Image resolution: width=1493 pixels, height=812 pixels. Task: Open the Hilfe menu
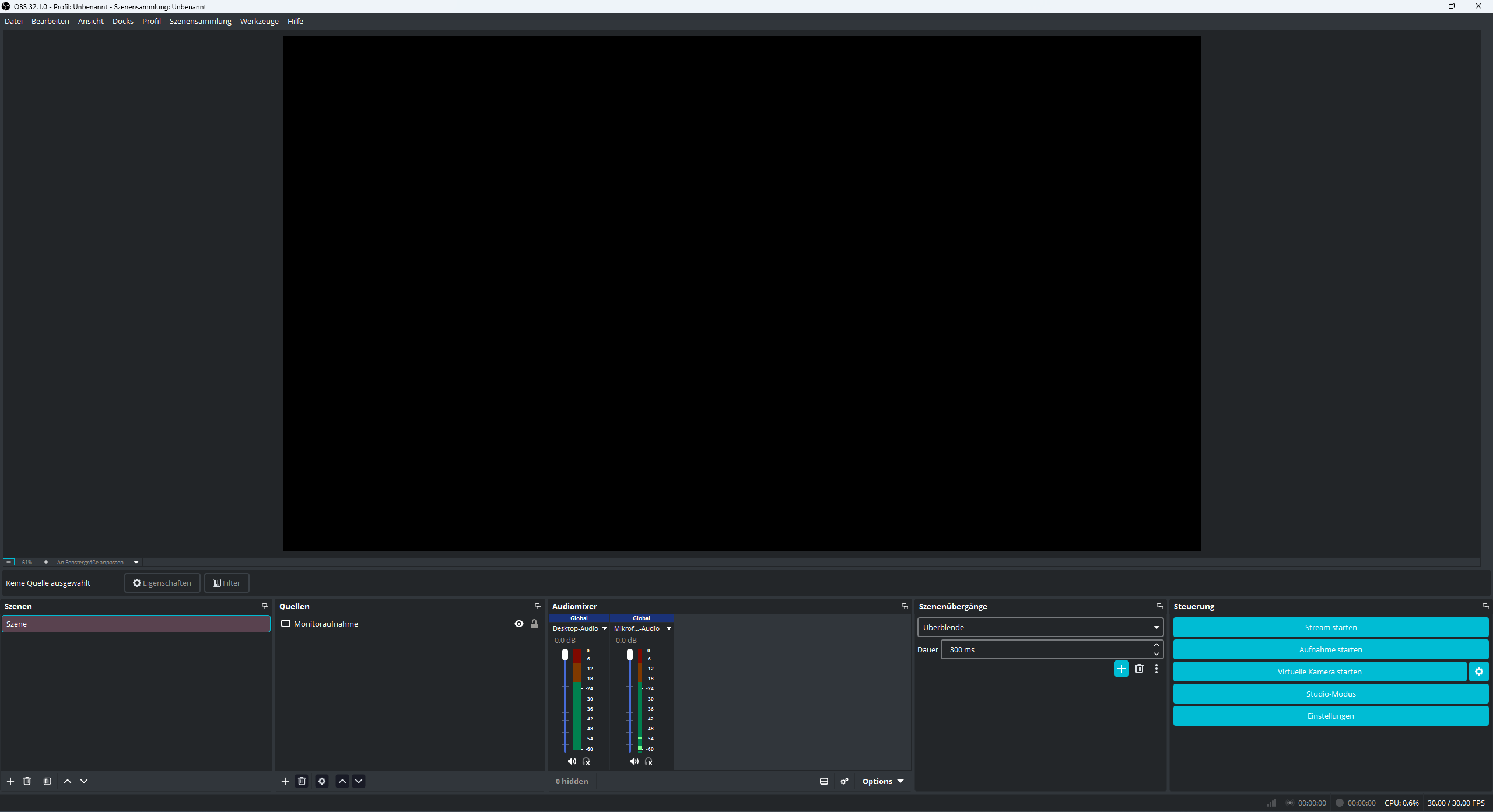point(295,21)
